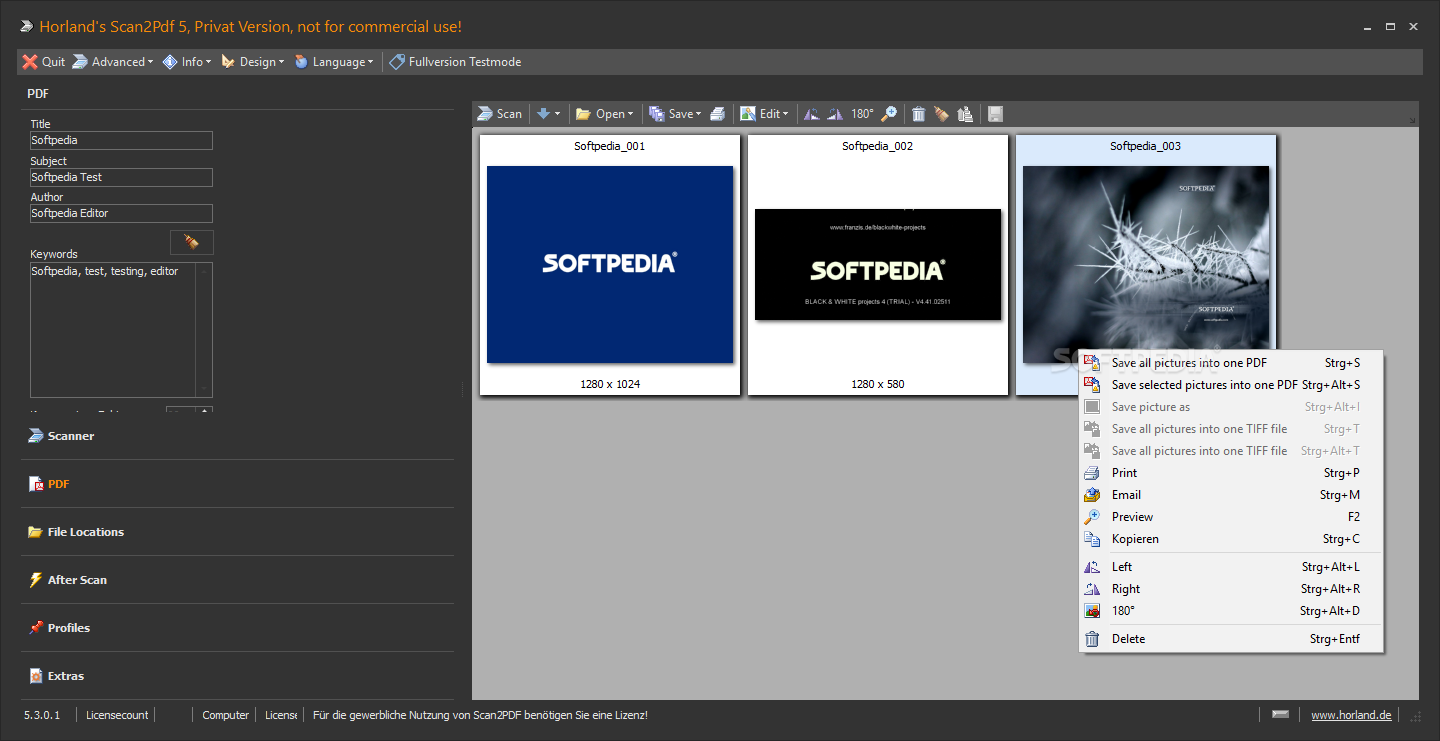Choose Save selected pictures into one PDF
Viewport: 1440px width, 741px height.
click(1231, 385)
